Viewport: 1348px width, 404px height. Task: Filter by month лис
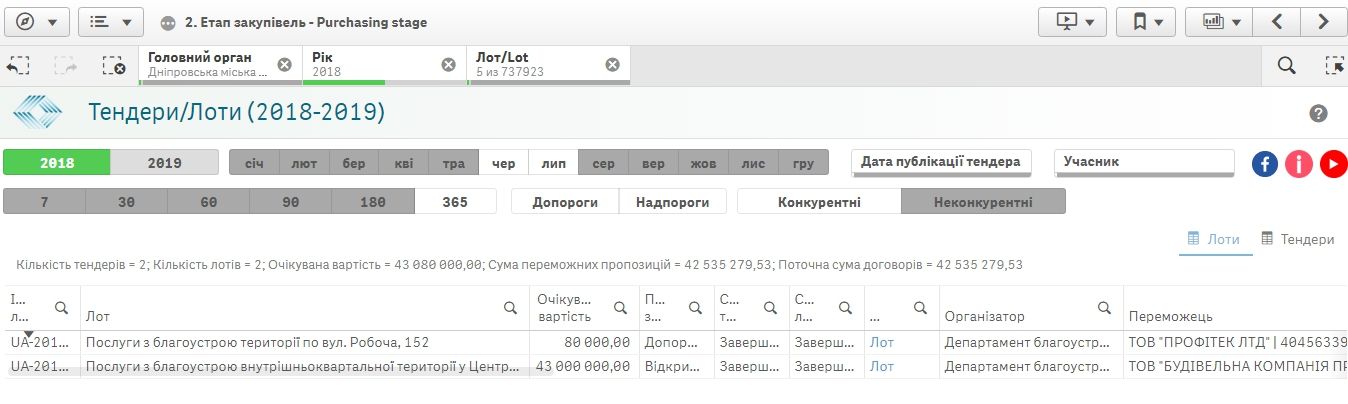pyautogui.click(x=754, y=163)
